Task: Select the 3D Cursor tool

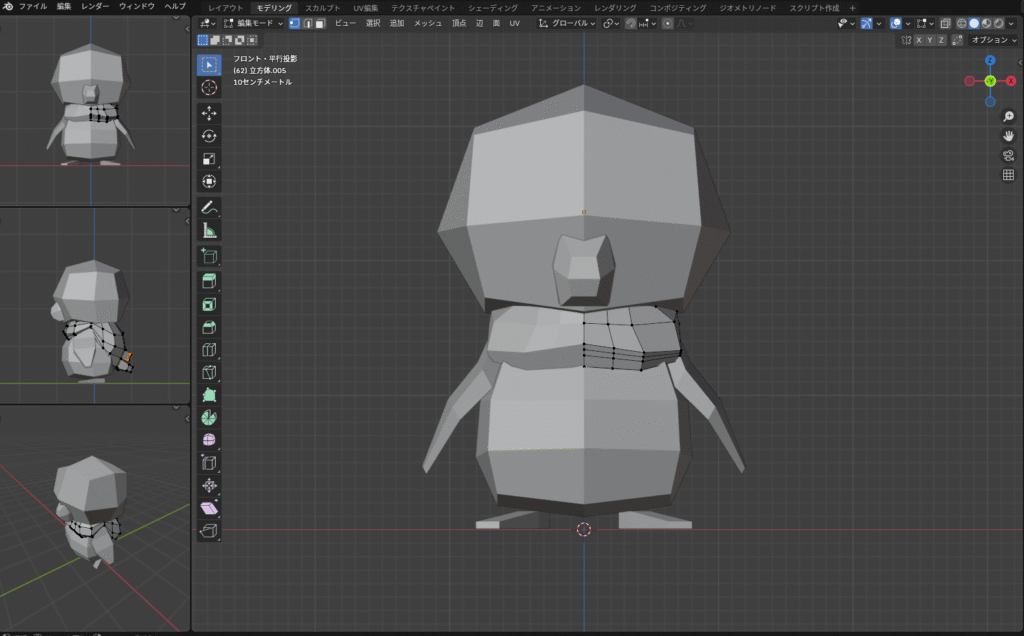Action: pyautogui.click(x=209, y=88)
